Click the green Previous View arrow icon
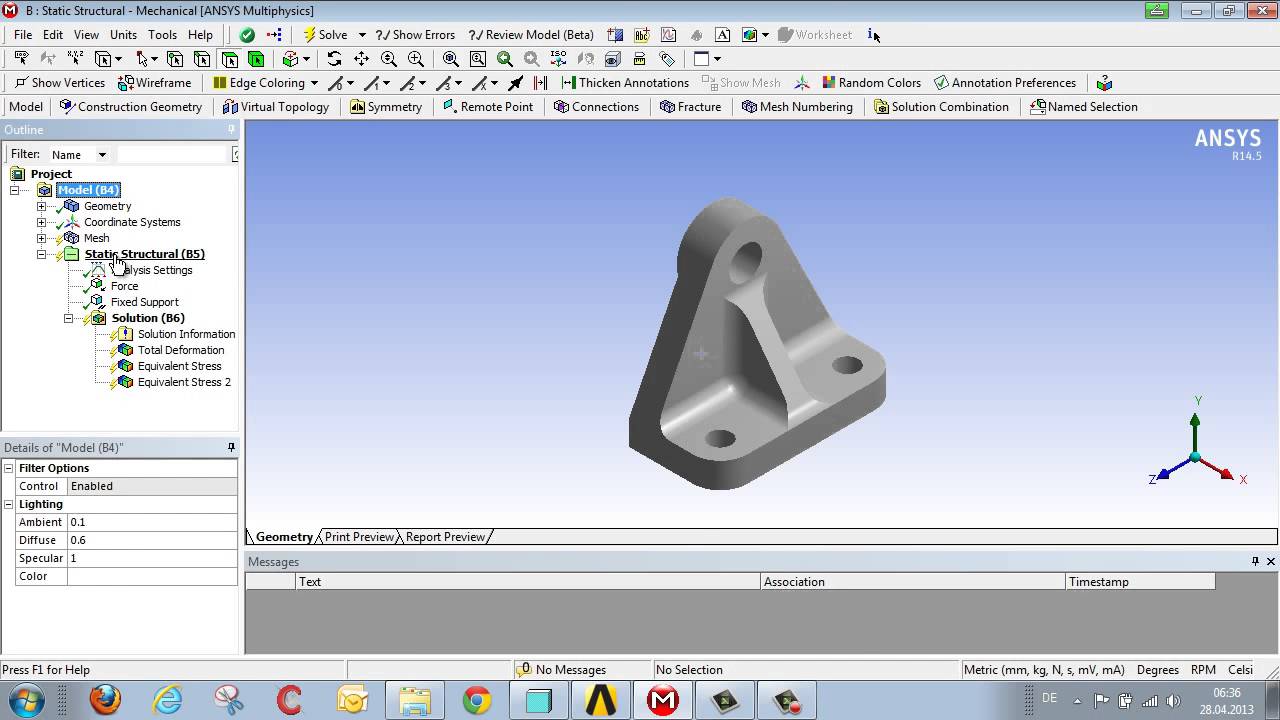This screenshot has height=720, width=1280. [505, 59]
